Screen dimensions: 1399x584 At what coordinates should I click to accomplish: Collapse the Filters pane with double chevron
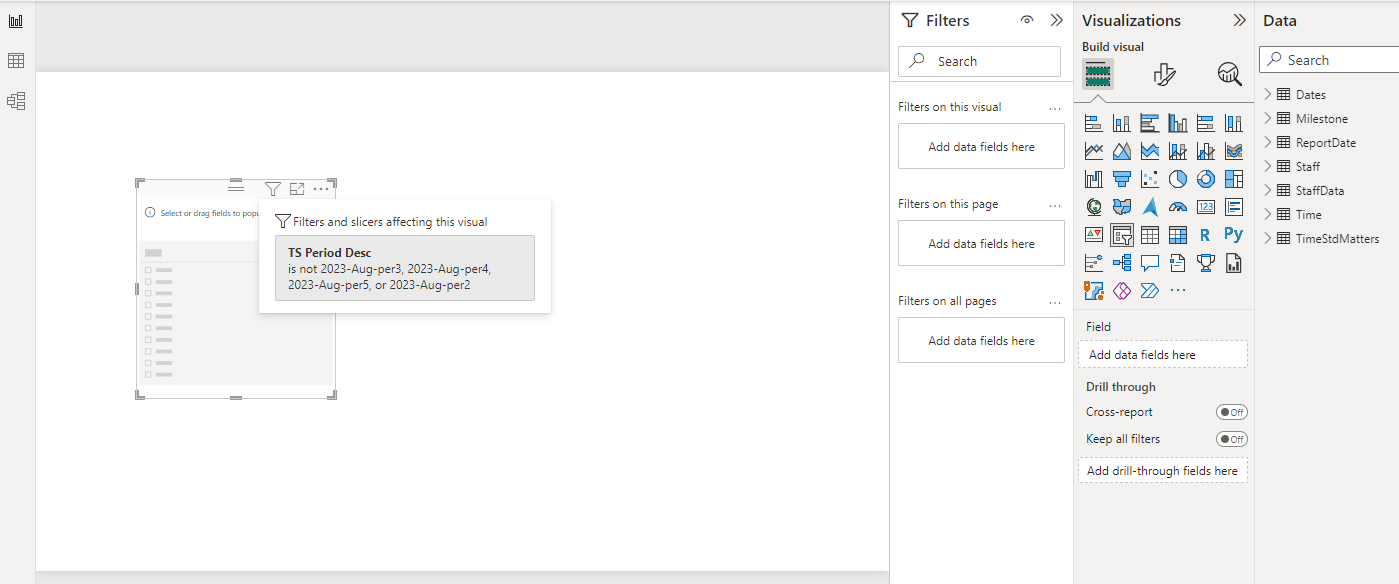(x=1057, y=20)
